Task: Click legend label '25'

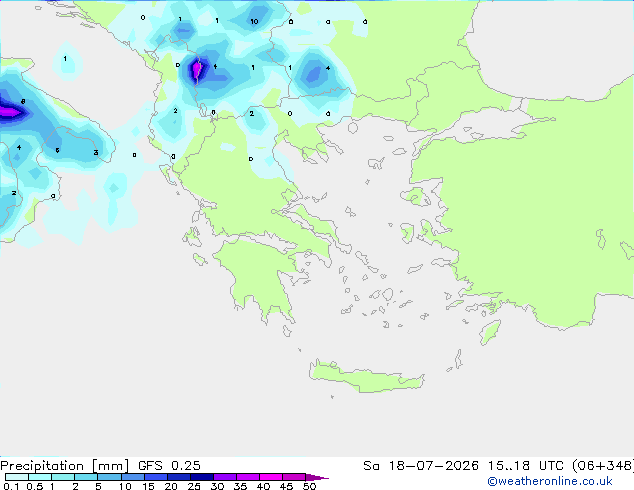Action: point(194,486)
